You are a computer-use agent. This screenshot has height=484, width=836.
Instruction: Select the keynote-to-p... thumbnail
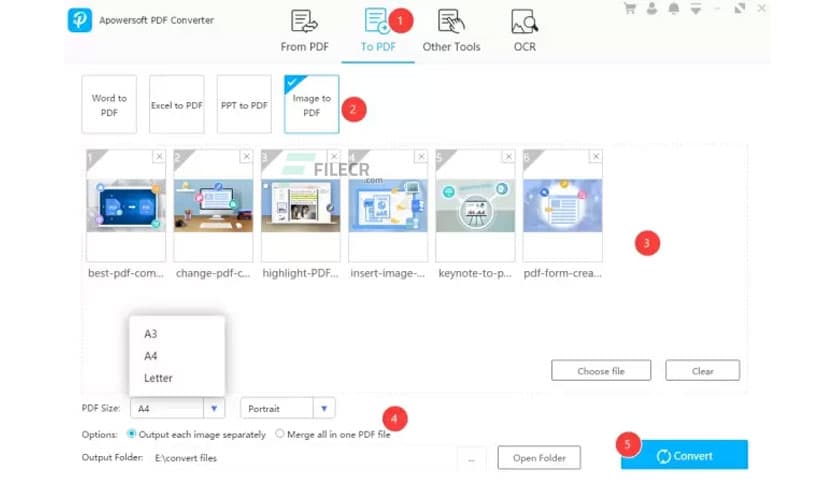(x=475, y=206)
